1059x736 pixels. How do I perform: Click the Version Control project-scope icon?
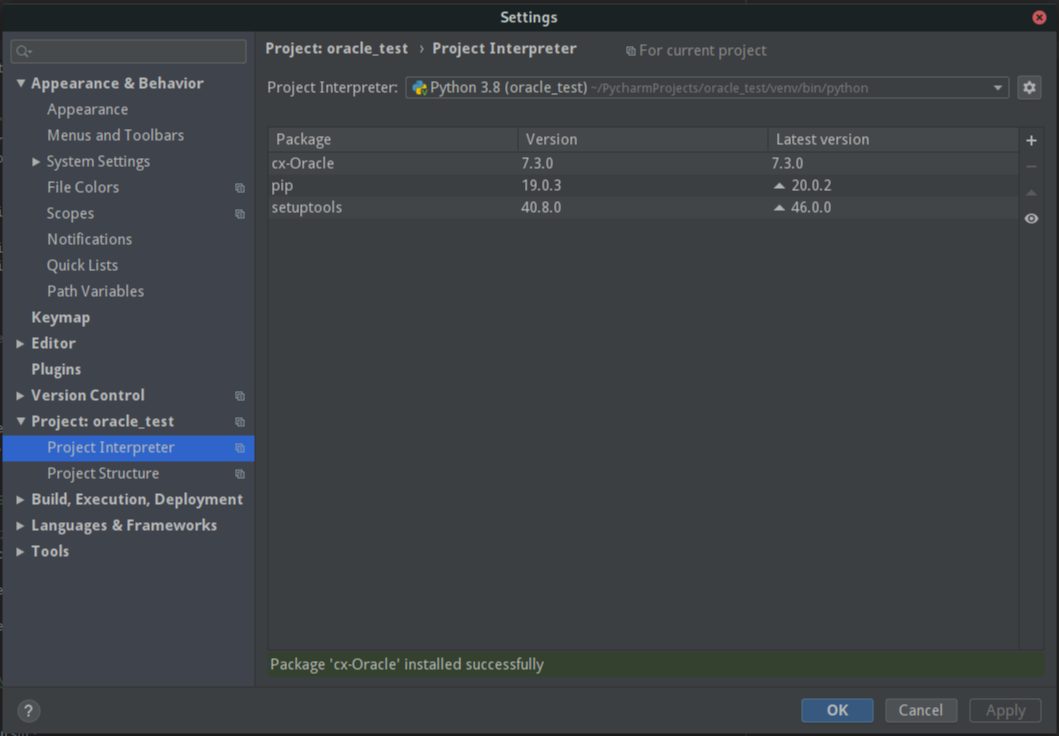pos(240,396)
